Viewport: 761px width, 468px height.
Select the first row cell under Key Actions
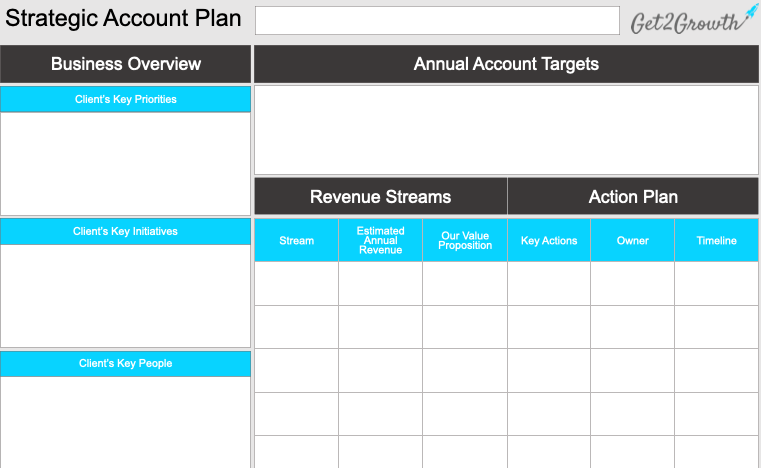pos(549,284)
